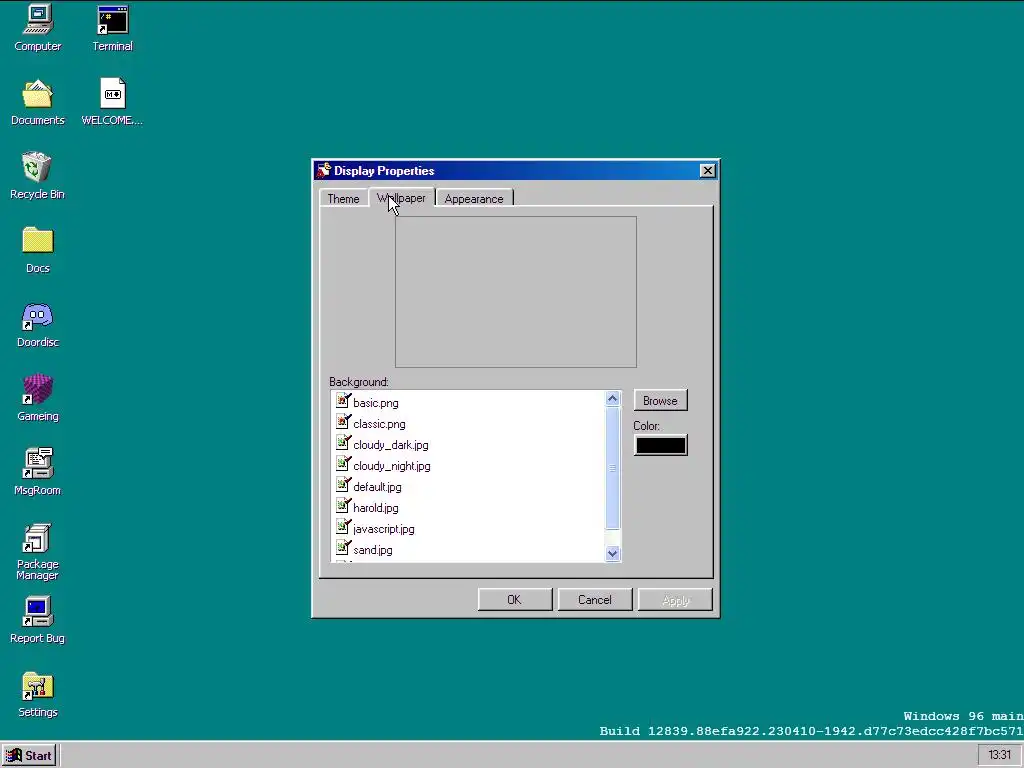
Task: Click the cloudy_night.jpg image icon
Action: (x=343, y=464)
